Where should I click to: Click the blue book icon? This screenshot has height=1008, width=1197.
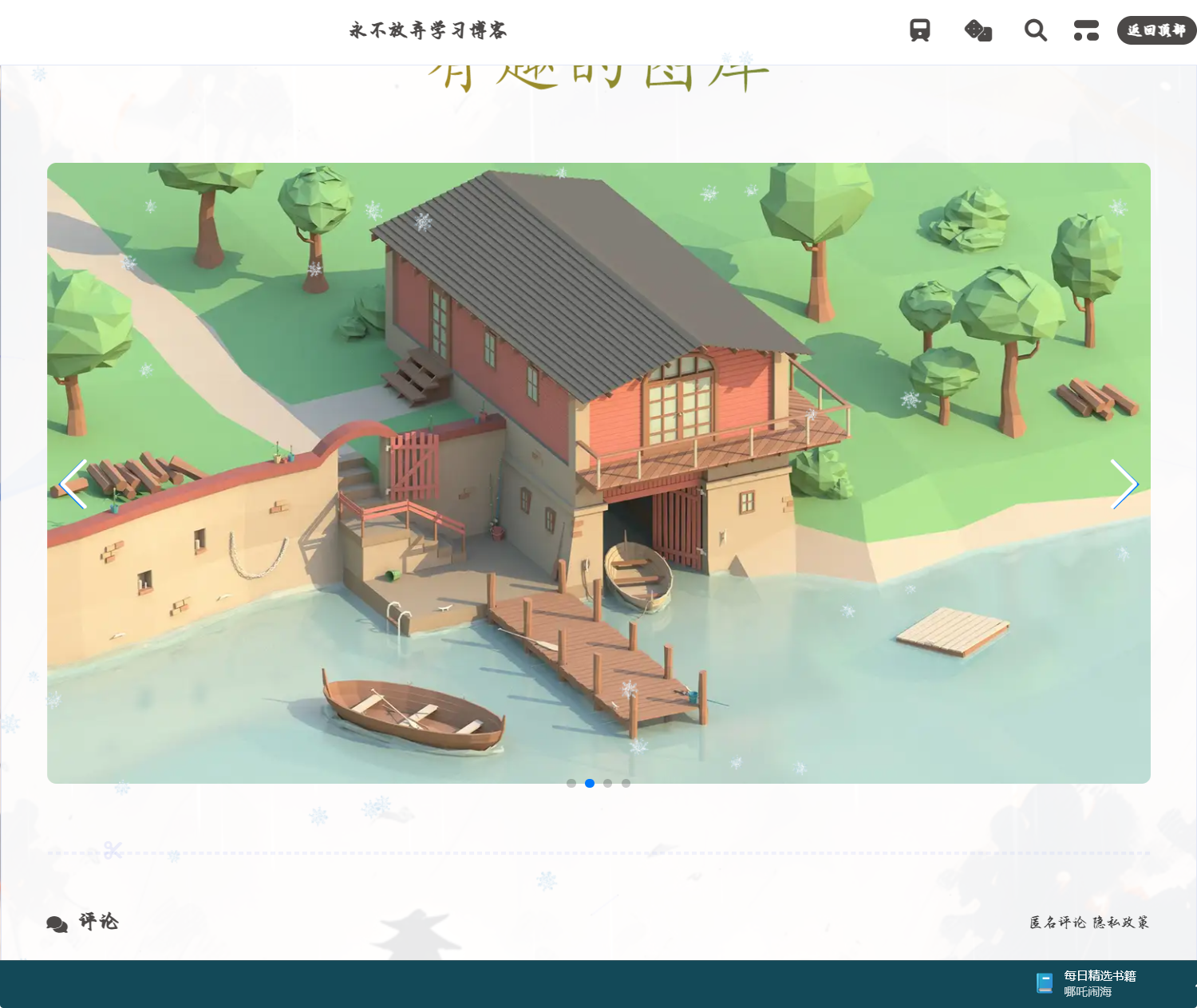[x=1045, y=982]
